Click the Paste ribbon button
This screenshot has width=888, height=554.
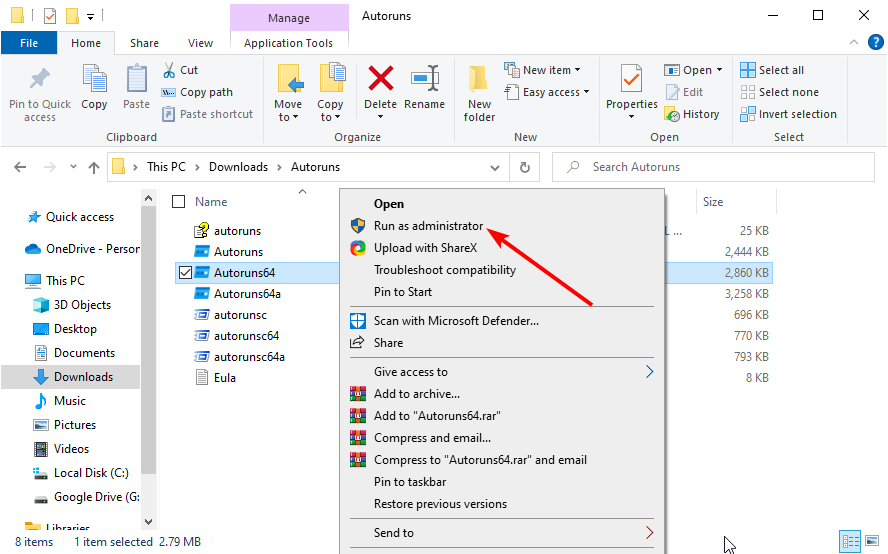[136, 87]
